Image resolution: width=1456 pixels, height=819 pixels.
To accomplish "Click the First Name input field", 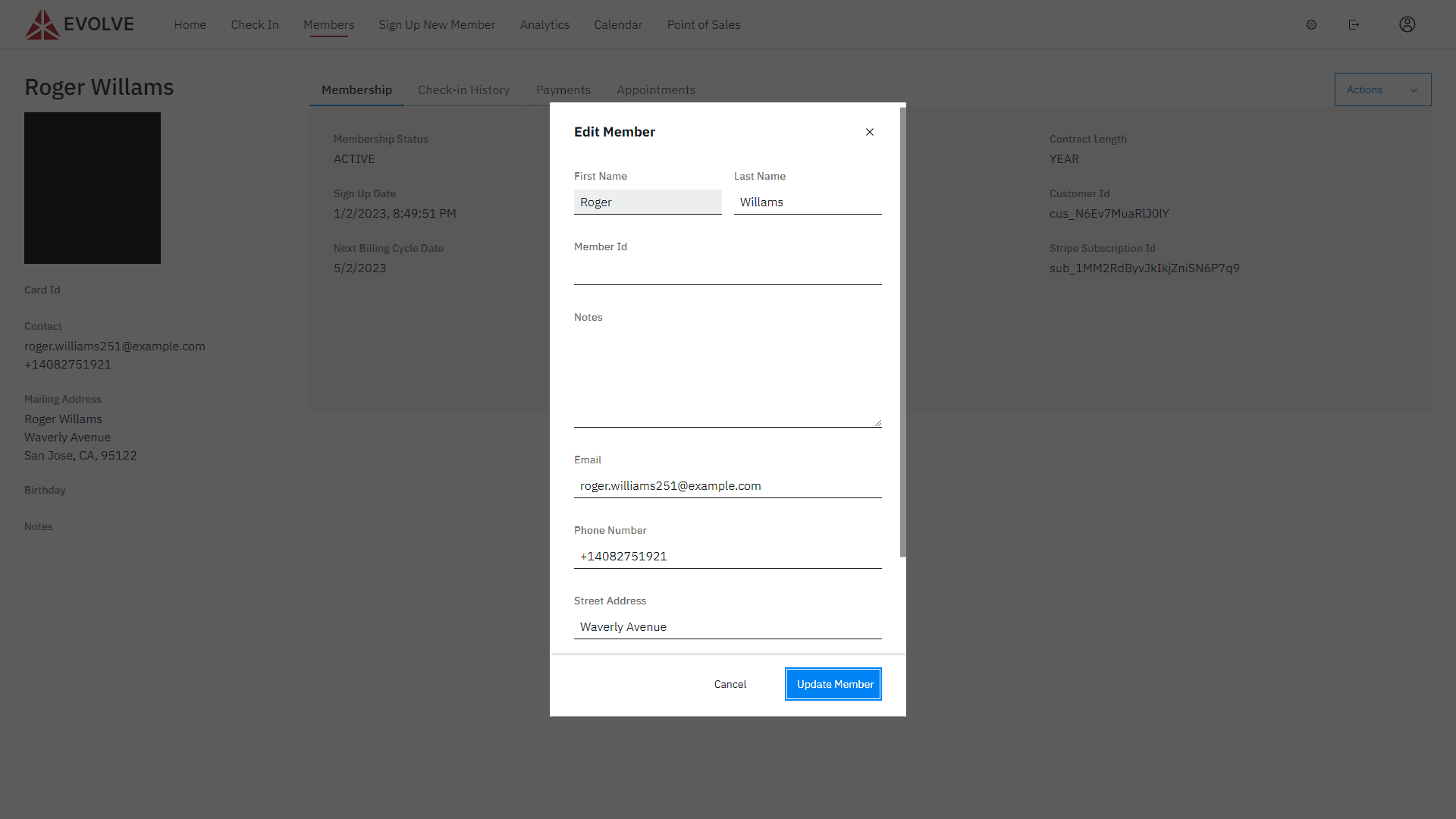I will (648, 202).
